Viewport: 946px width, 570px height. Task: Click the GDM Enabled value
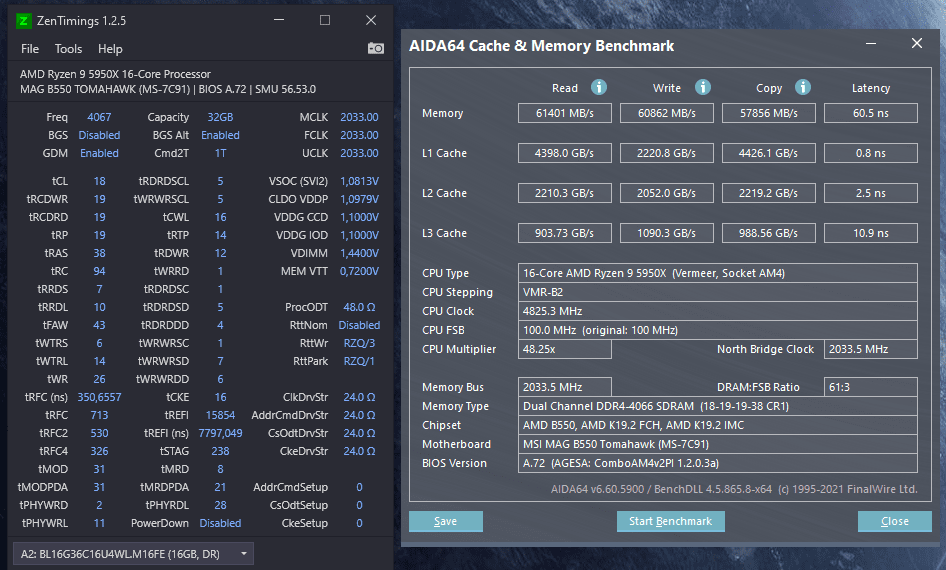[x=99, y=153]
